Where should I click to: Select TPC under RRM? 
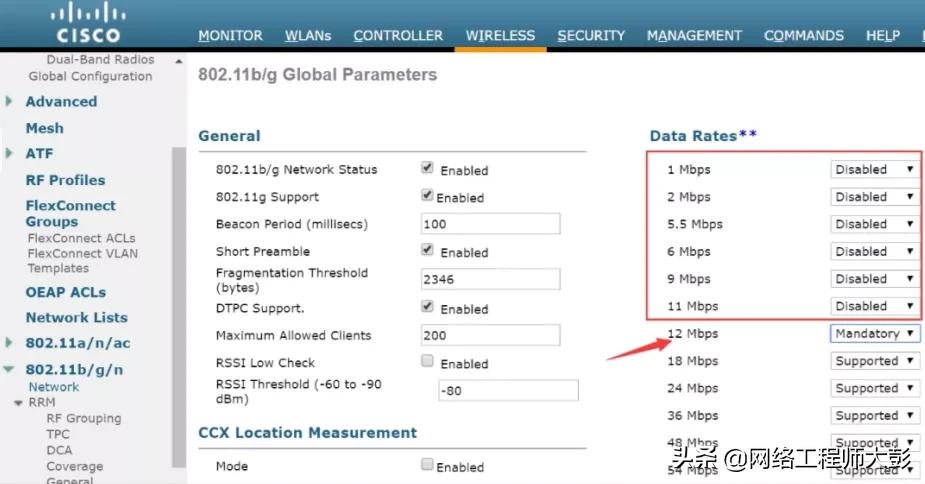tap(58, 434)
